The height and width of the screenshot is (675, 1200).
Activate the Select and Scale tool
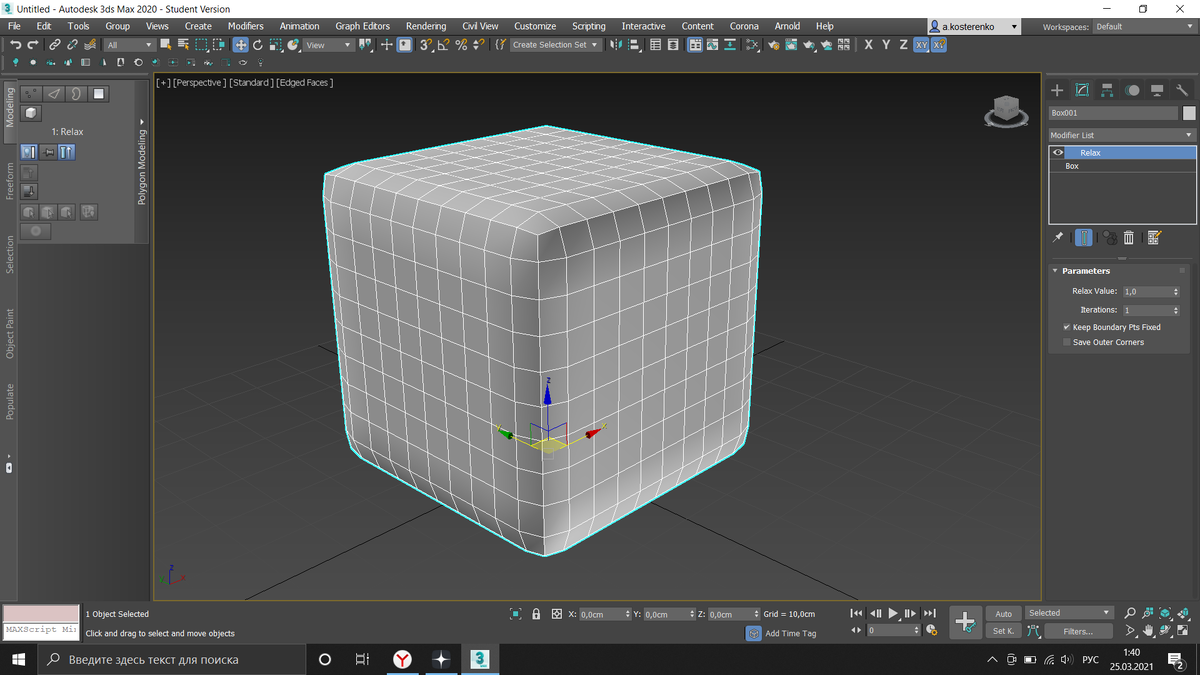275,45
